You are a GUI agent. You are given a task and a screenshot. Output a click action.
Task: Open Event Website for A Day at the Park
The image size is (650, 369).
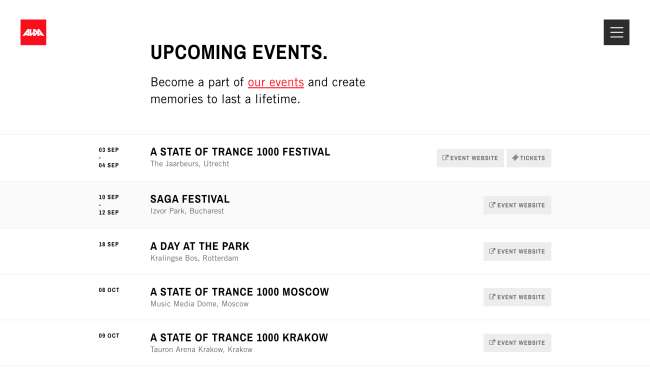[x=517, y=252]
